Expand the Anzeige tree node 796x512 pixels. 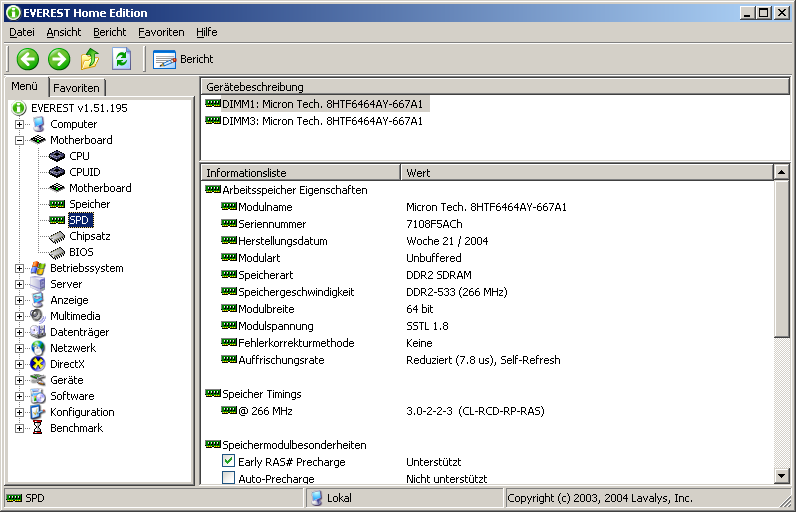click(19, 300)
